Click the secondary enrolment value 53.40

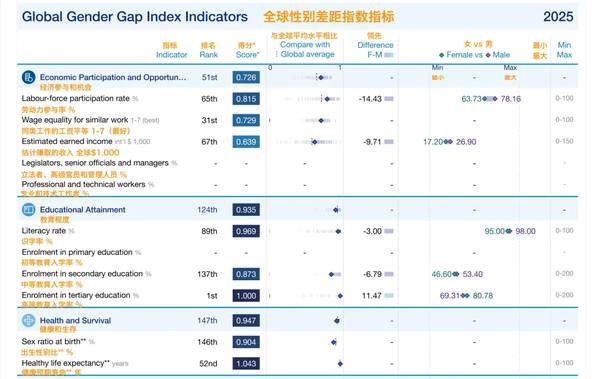pos(473,274)
